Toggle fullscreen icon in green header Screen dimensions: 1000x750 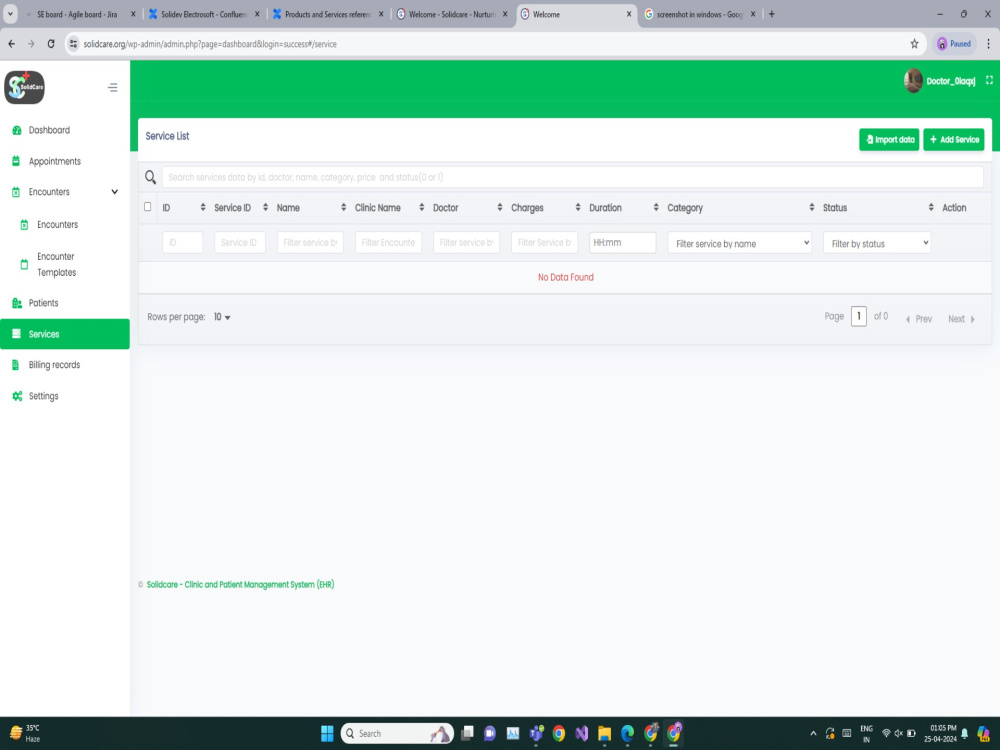(989, 80)
